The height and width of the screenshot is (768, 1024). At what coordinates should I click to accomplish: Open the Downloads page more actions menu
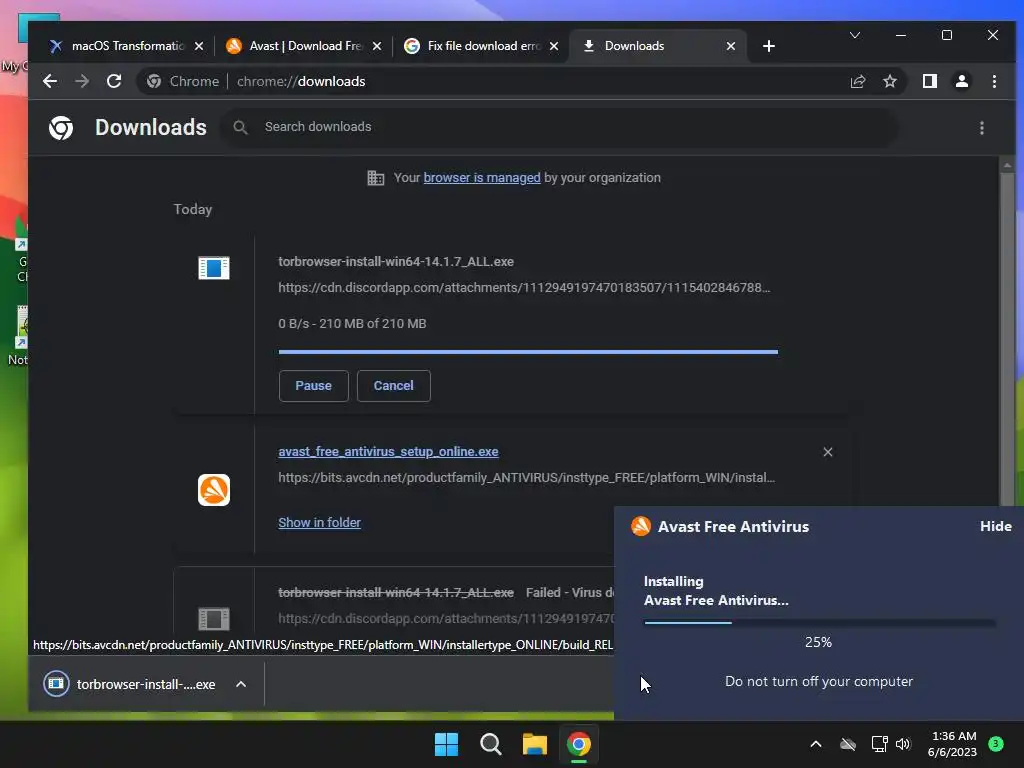point(982,128)
